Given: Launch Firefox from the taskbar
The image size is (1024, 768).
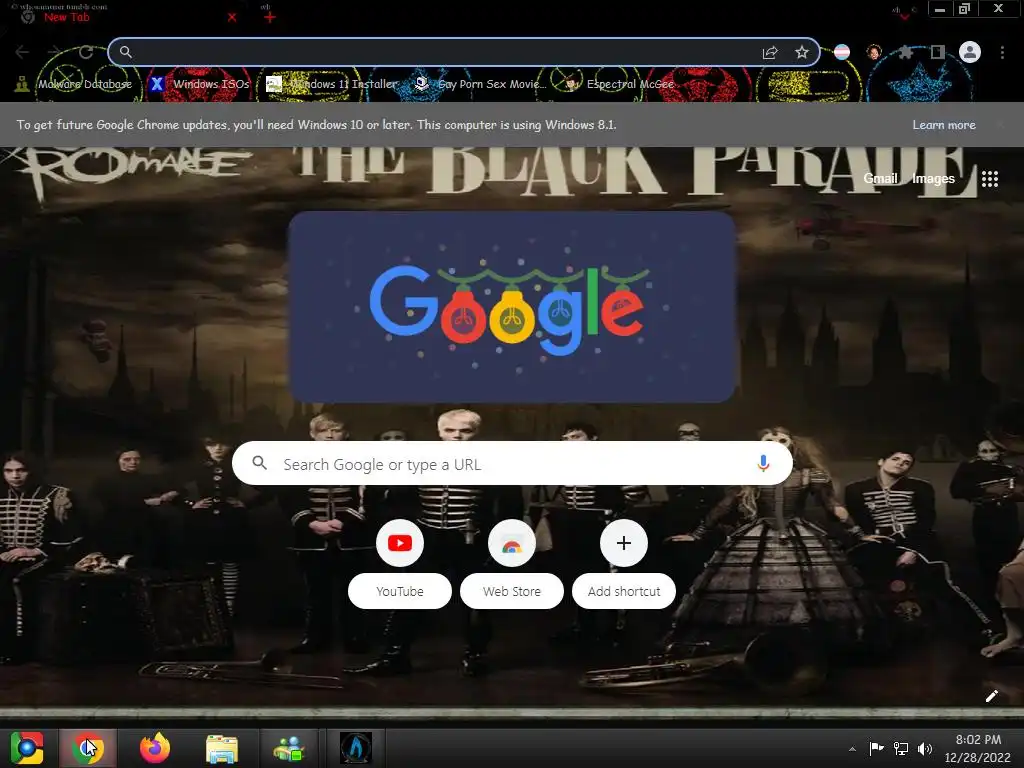Looking at the screenshot, I should [x=155, y=748].
